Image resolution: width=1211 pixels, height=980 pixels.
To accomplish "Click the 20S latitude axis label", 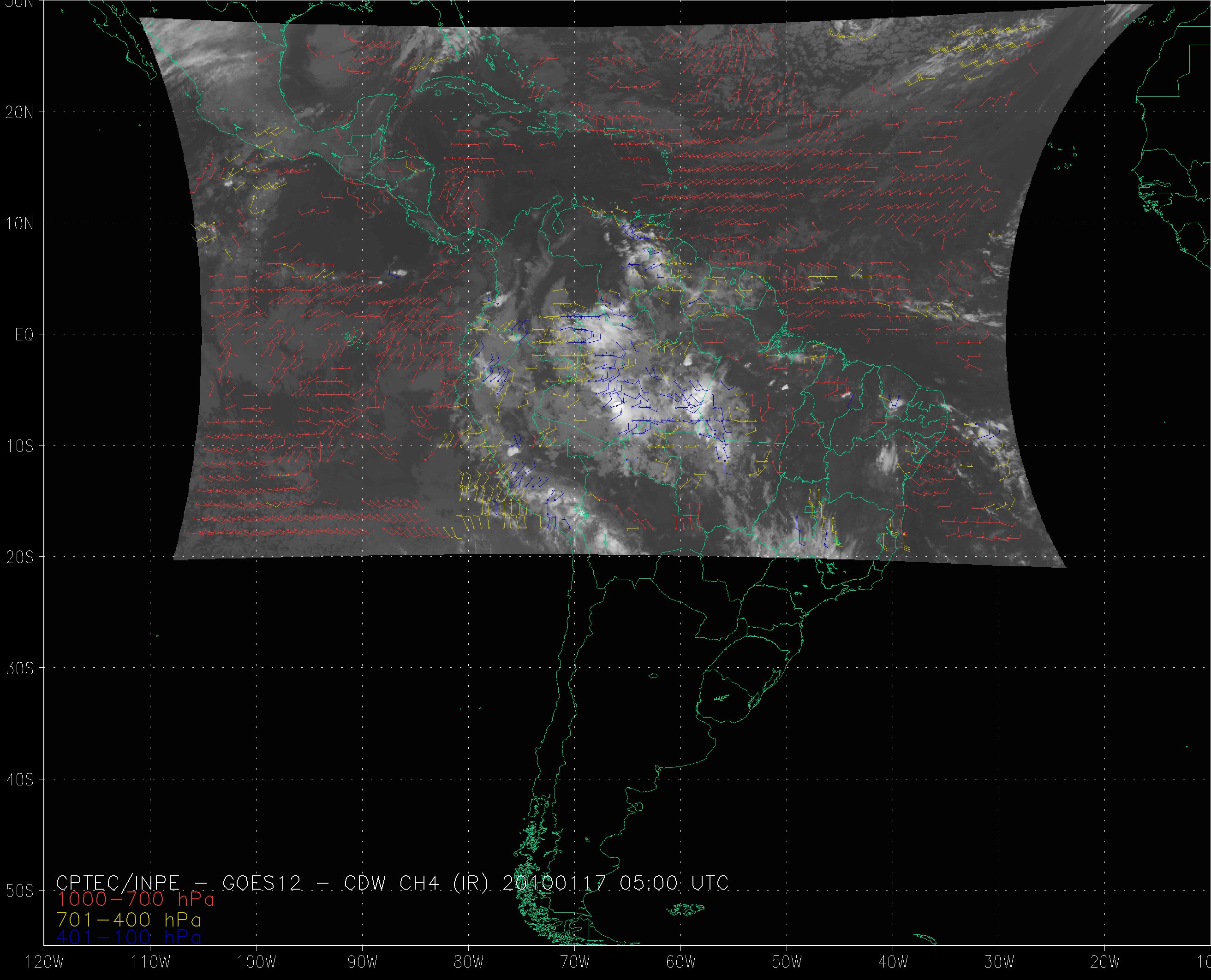I will (19, 557).
